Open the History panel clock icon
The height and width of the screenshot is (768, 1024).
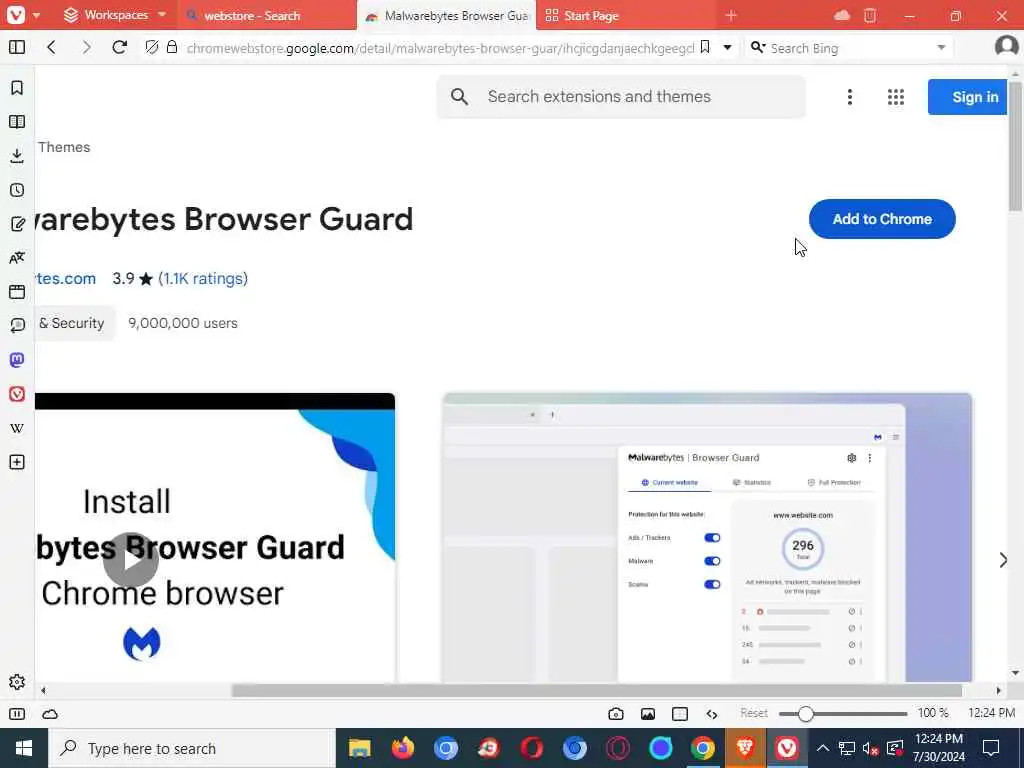tap(17, 190)
